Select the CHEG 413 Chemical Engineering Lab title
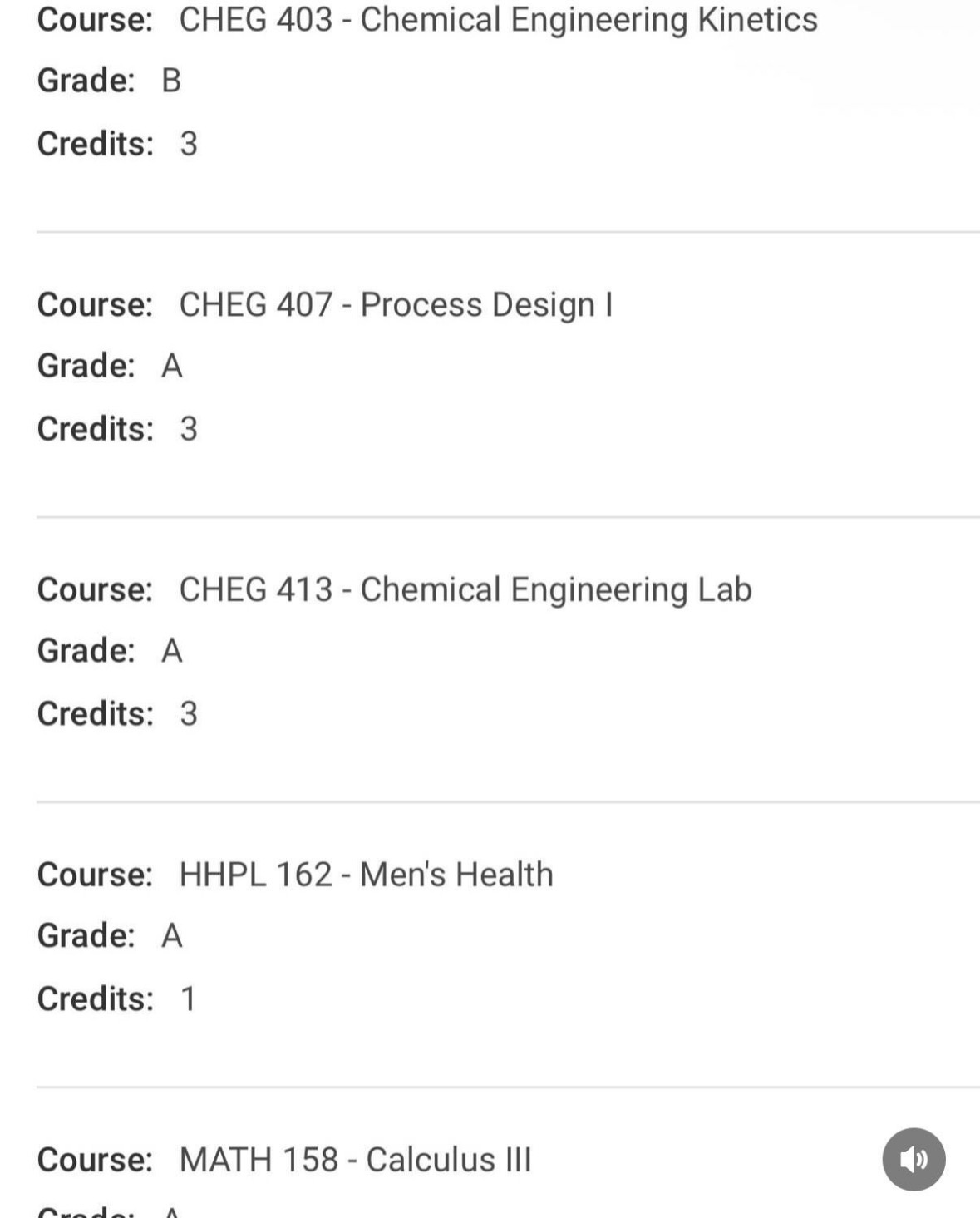This screenshot has height=1218, width=980. coord(465,590)
